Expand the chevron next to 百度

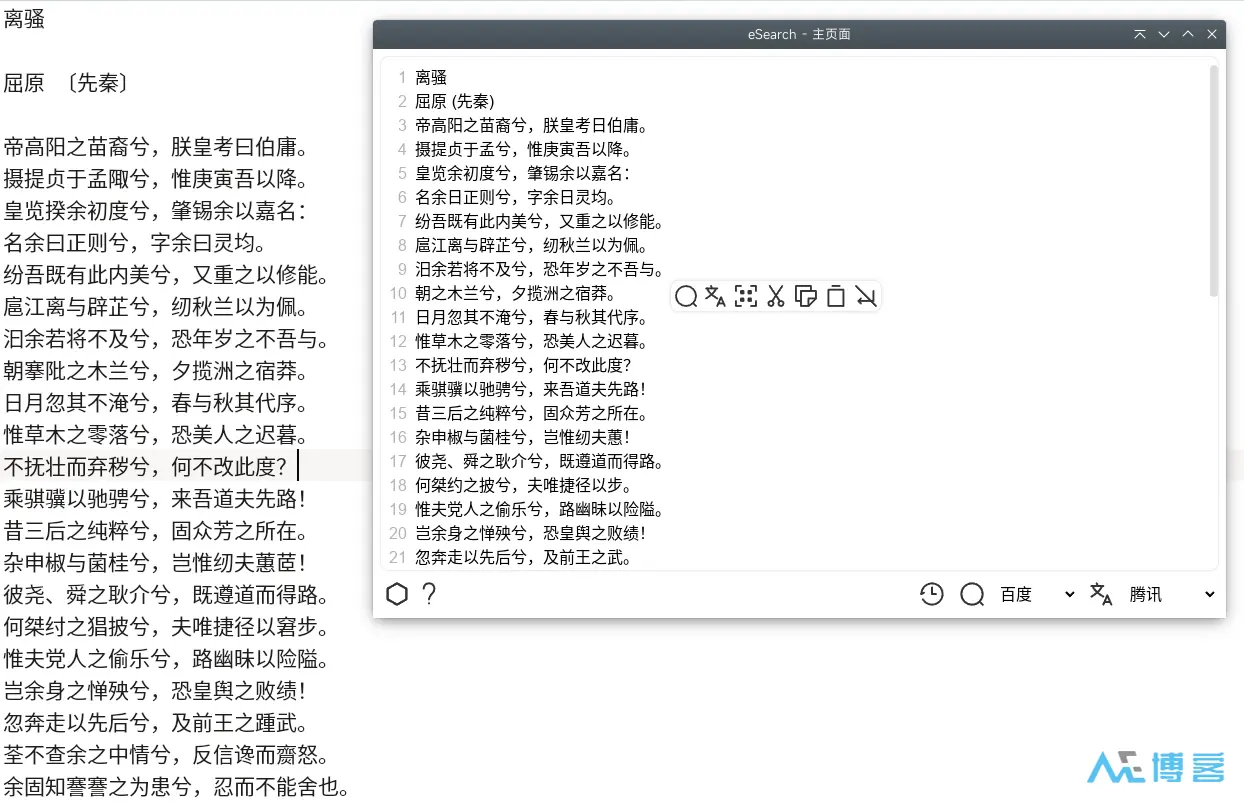coord(1068,594)
